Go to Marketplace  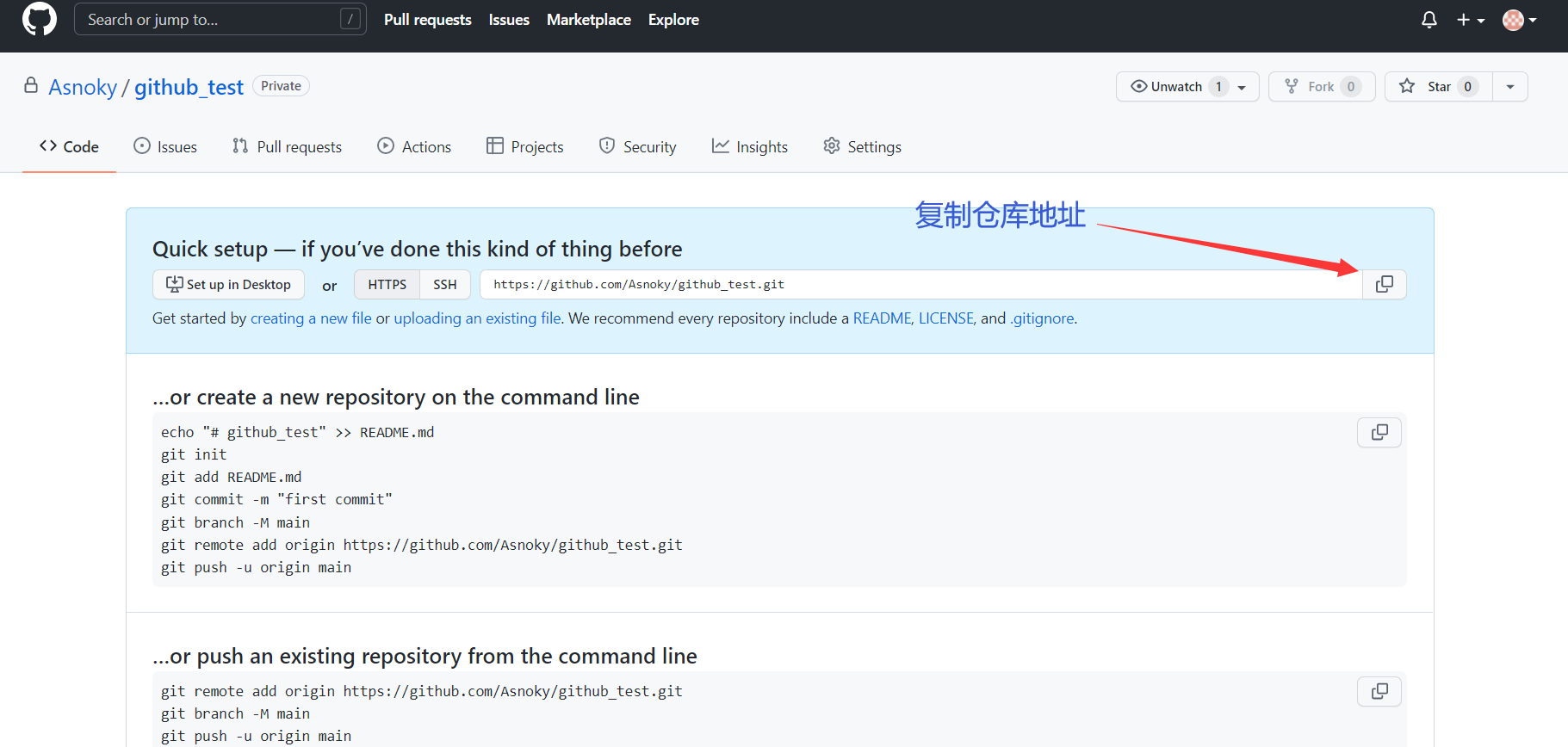[589, 19]
